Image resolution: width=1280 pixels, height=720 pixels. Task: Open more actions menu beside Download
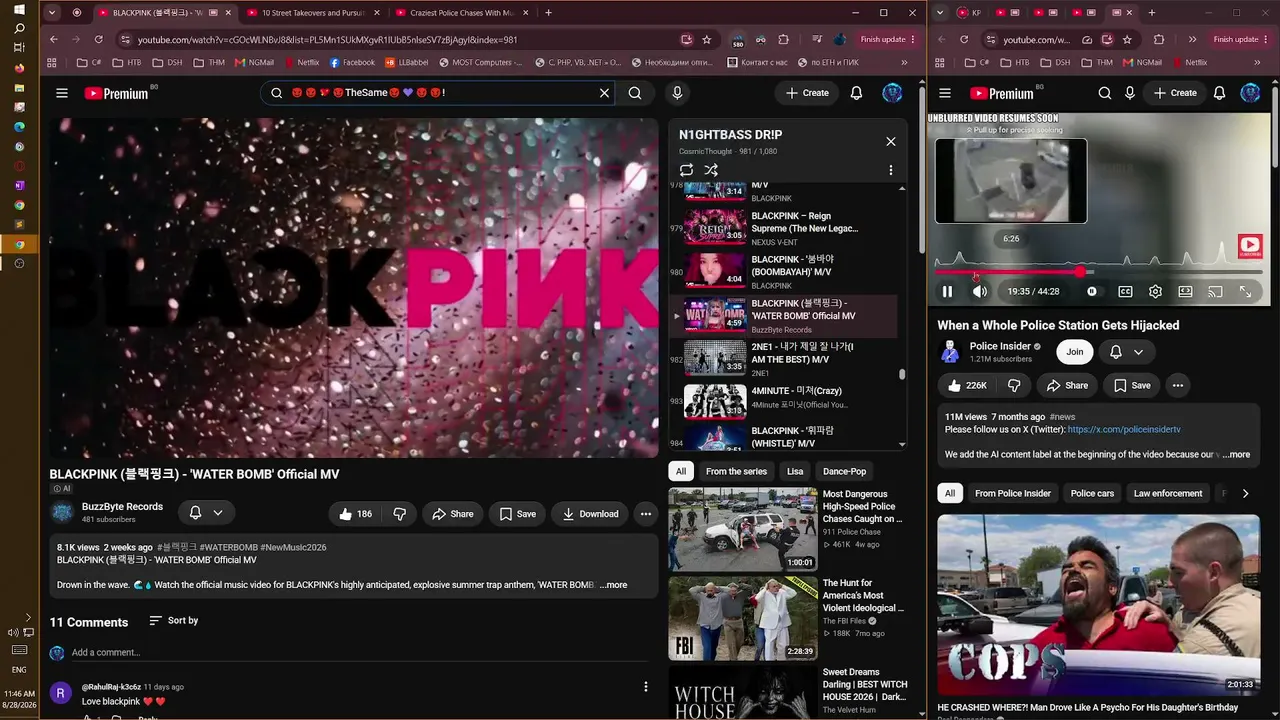646,514
